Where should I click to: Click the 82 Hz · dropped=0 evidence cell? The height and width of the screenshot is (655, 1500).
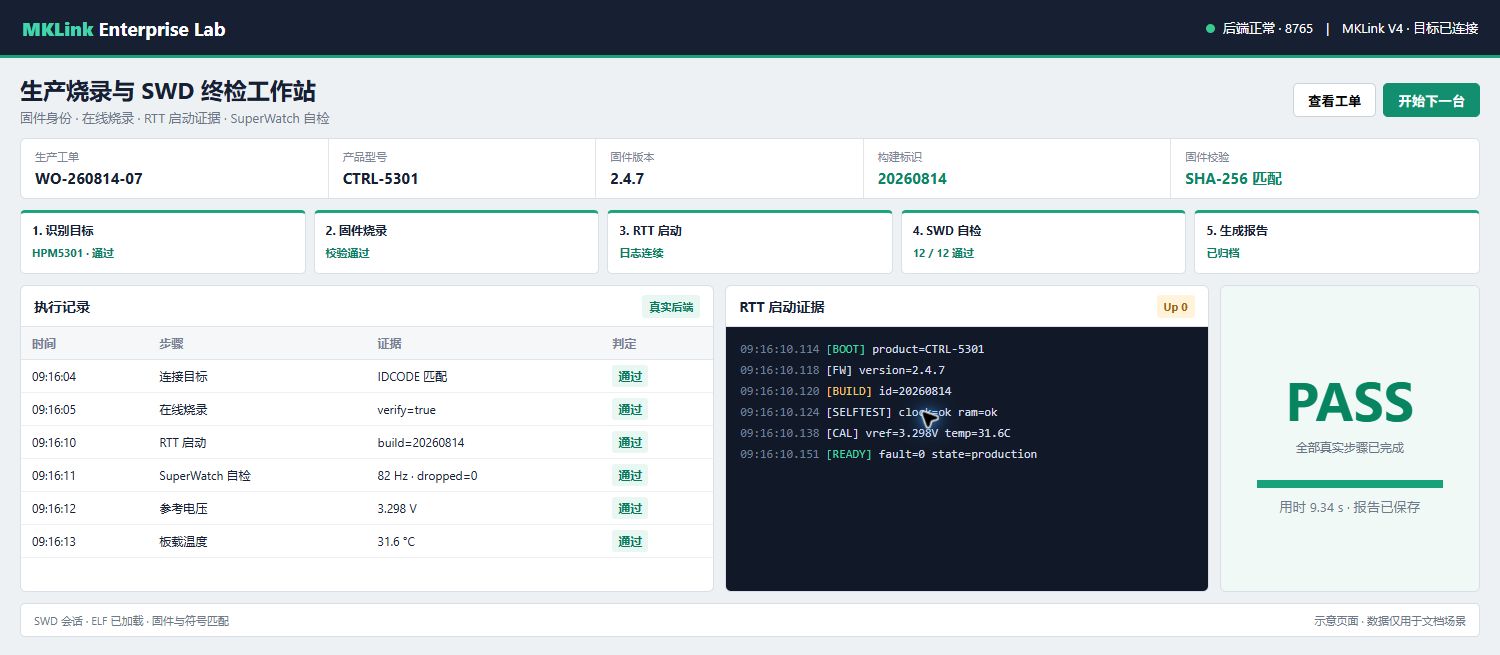(x=428, y=476)
